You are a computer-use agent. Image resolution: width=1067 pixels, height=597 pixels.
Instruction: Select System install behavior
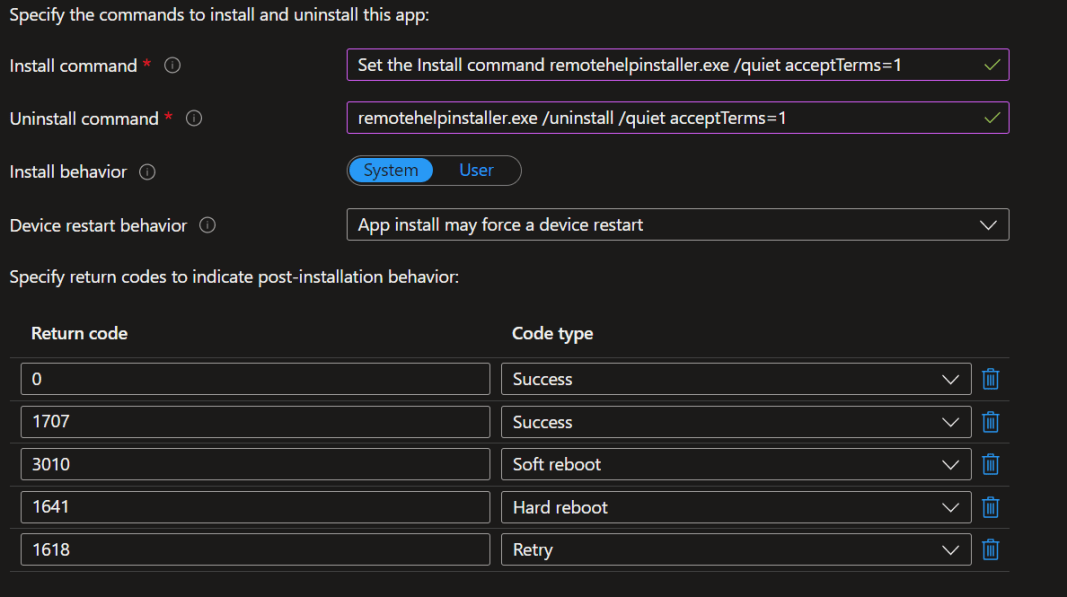[x=390, y=170]
